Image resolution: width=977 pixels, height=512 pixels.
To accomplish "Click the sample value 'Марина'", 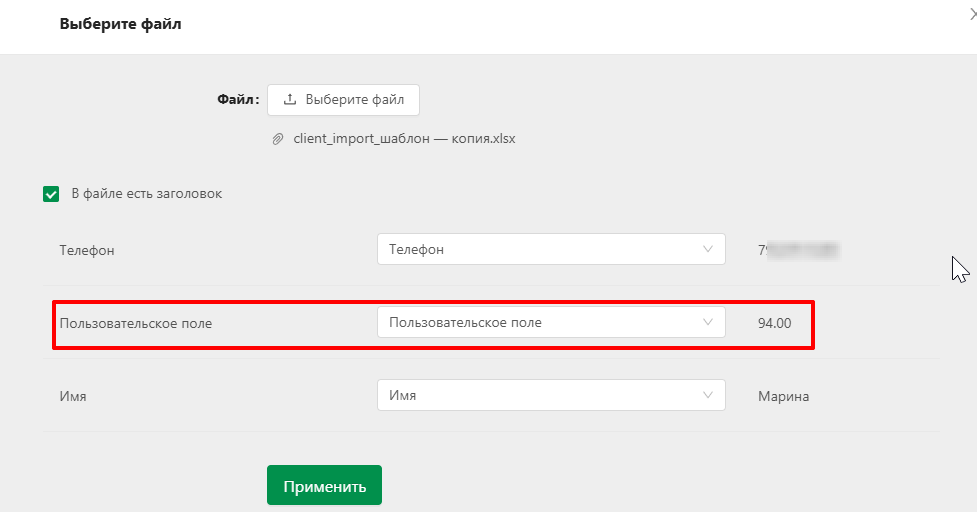I will 783,396.
